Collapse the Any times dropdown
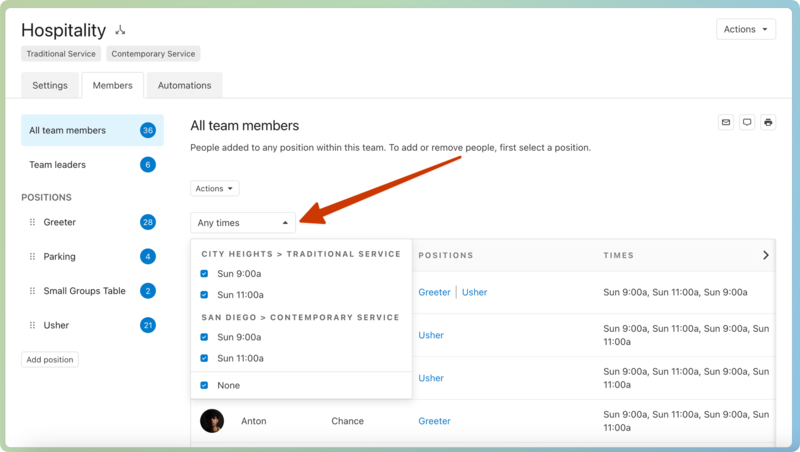Screen dimensions: 800x452 pyautogui.click(x=243, y=223)
